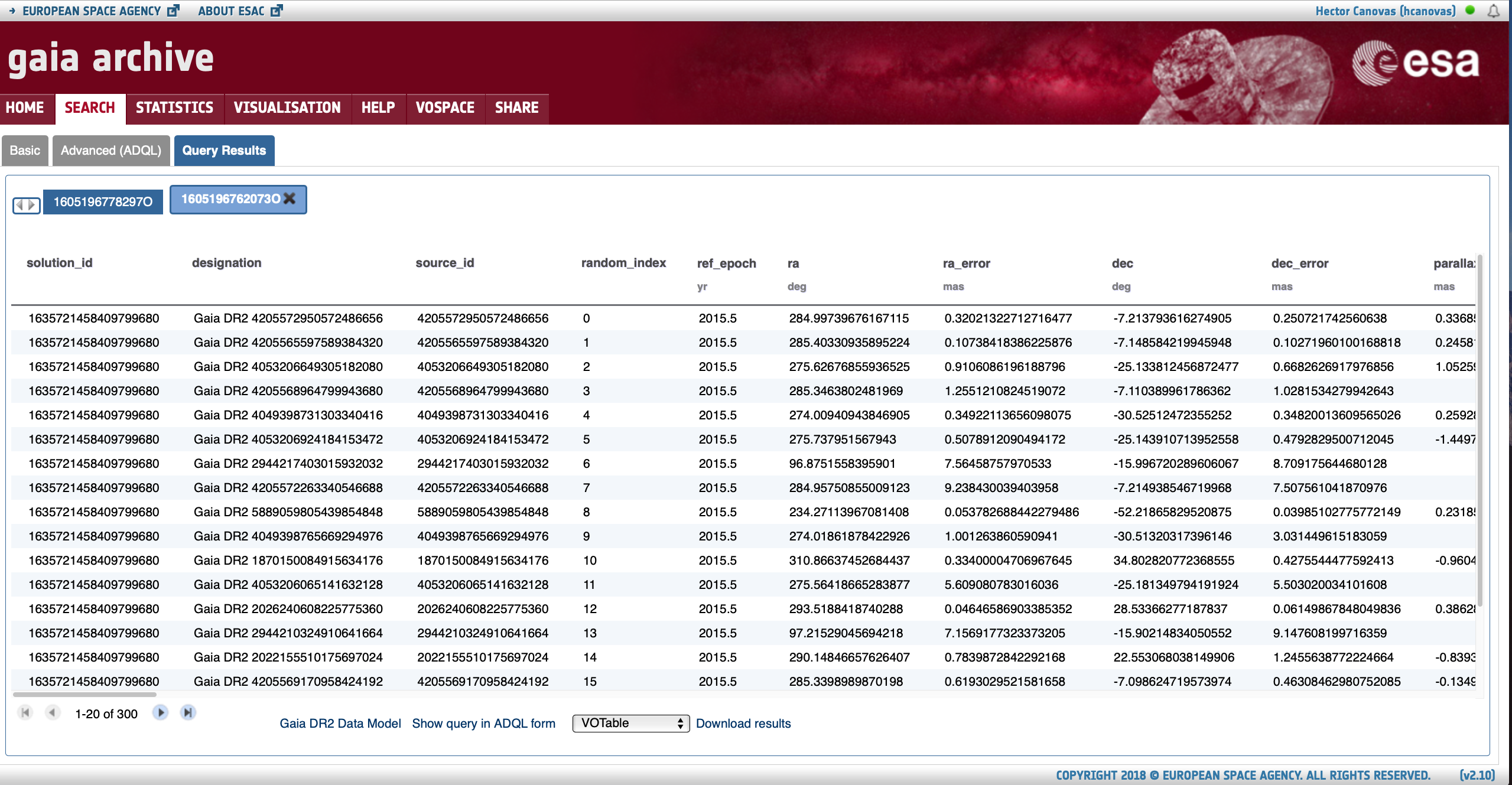Open the STATISTICS menu
The image size is (1512, 785).
[174, 108]
